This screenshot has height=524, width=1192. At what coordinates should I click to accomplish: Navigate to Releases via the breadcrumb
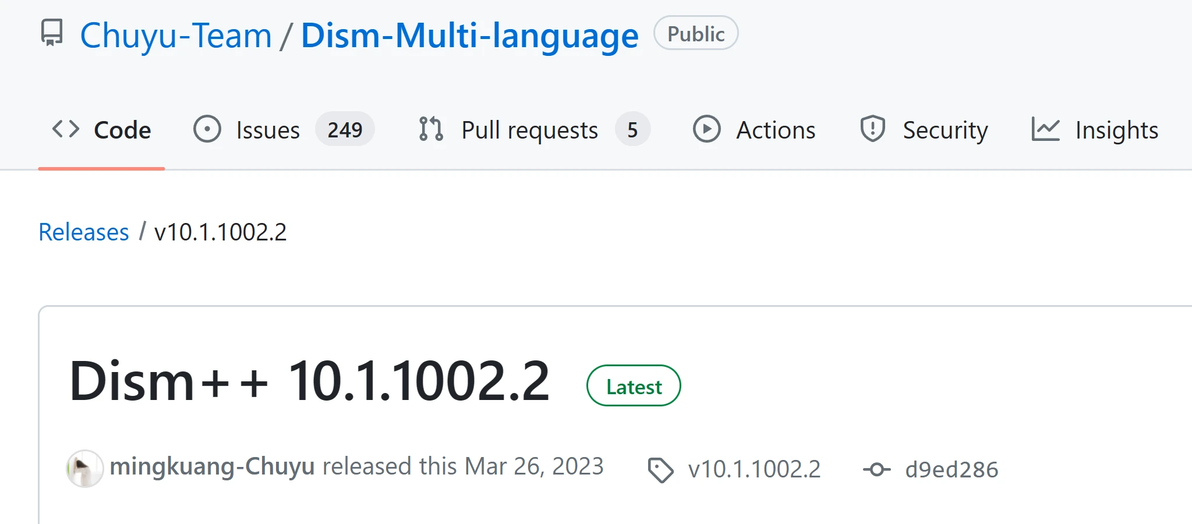click(84, 233)
